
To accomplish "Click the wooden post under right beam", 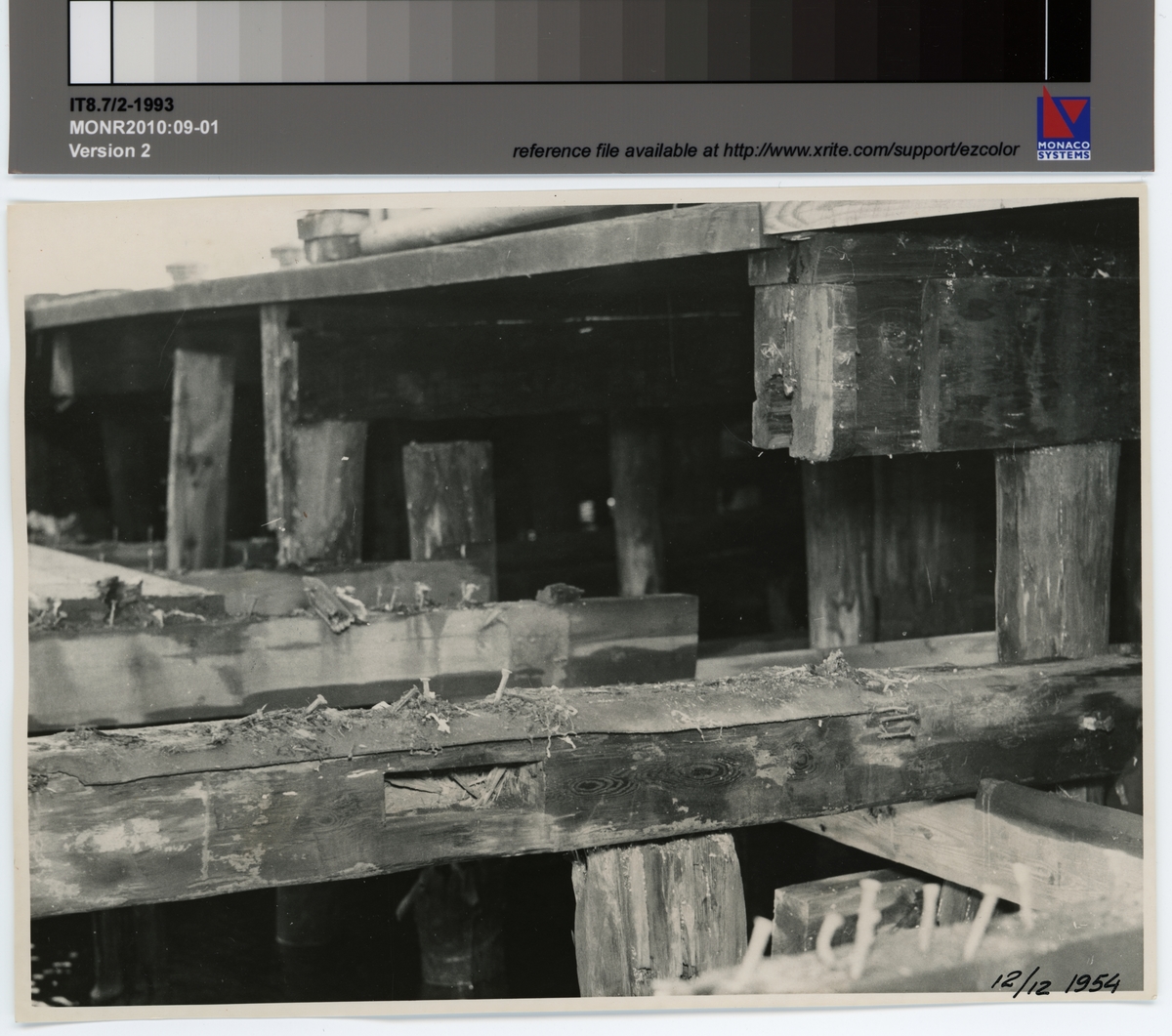I will 1055,552.
